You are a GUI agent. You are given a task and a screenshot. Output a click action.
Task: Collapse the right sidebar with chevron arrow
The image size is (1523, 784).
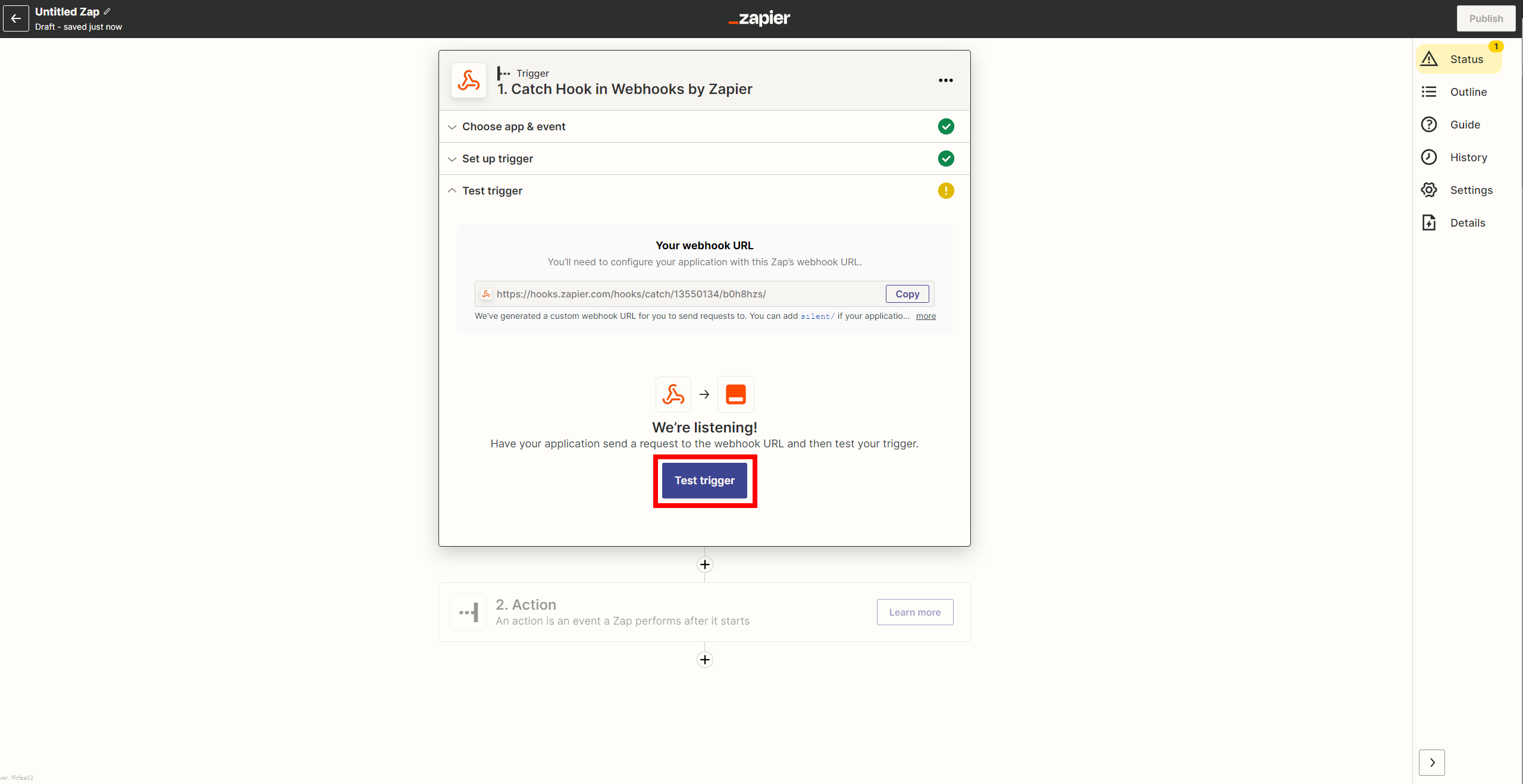[1431, 763]
